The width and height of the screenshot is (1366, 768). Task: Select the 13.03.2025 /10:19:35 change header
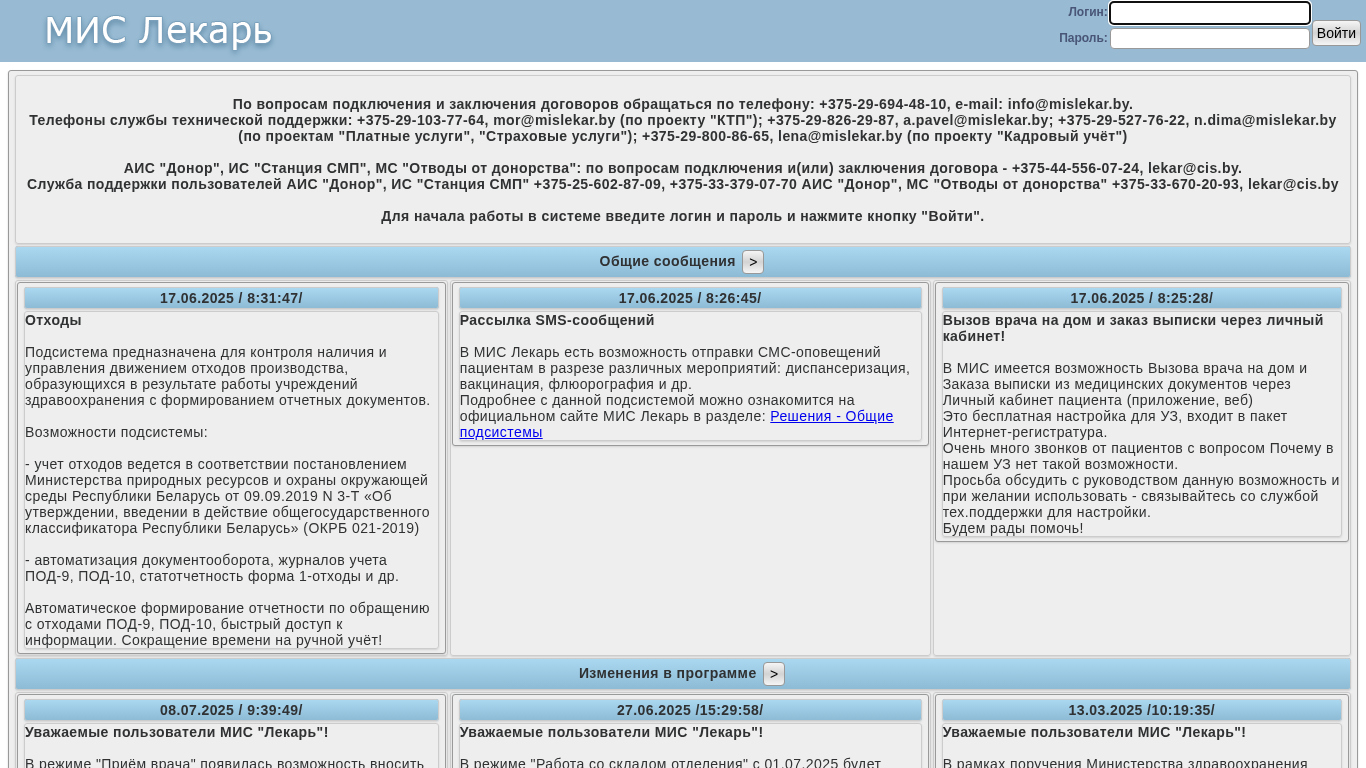pos(1141,710)
